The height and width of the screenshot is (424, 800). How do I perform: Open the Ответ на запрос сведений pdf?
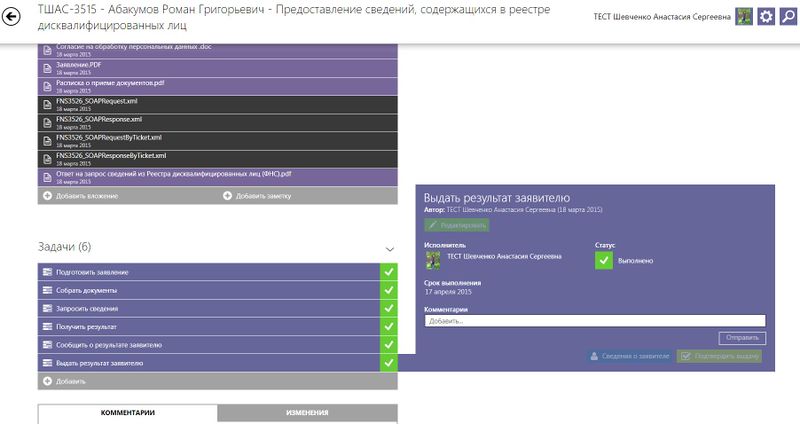pyautogui.click(x=217, y=177)
